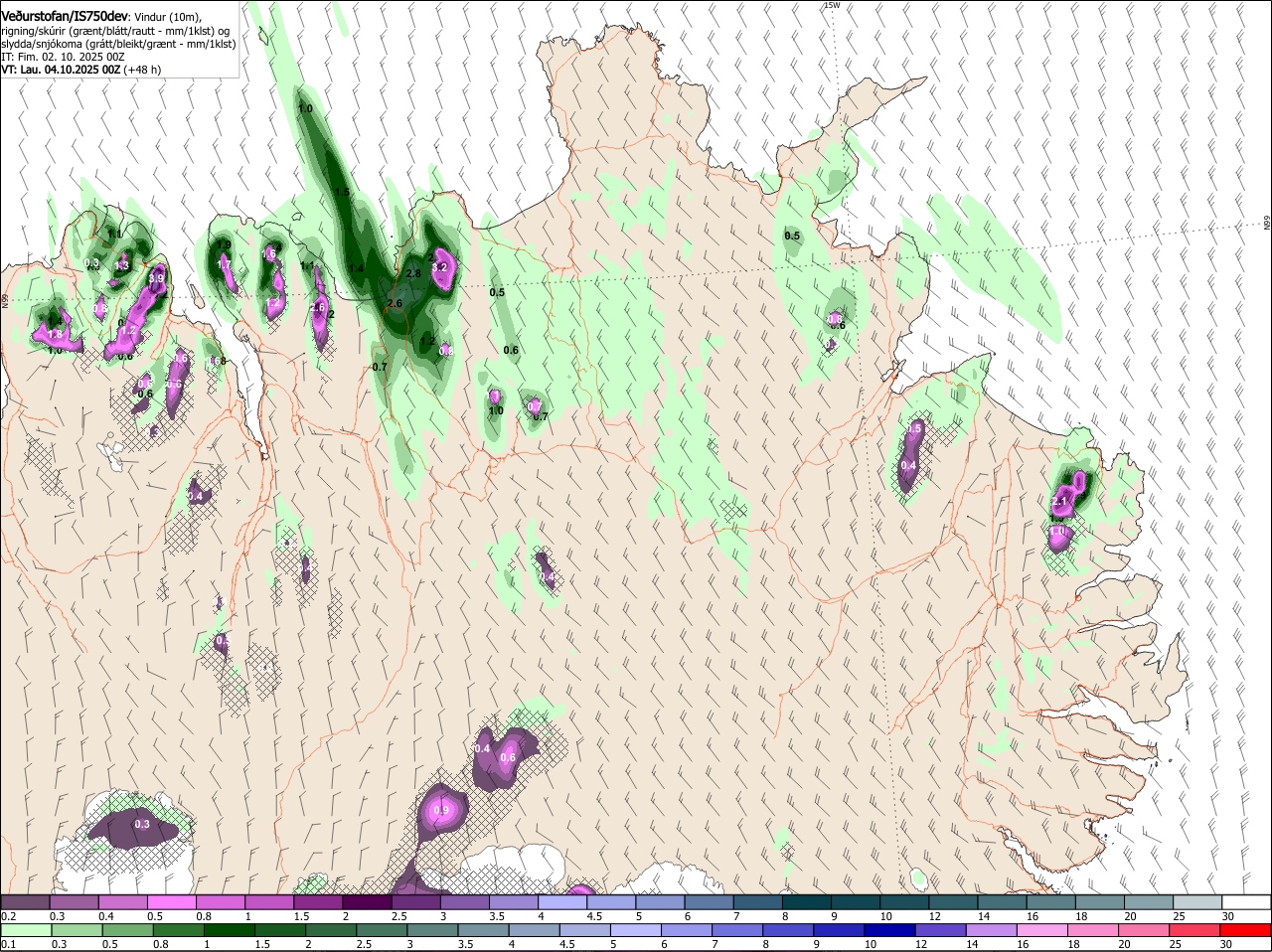Click the top-row legend swatch between 4 and 4.5
The height and width of the screenshot is (952, 1272).
coord(561,901)
